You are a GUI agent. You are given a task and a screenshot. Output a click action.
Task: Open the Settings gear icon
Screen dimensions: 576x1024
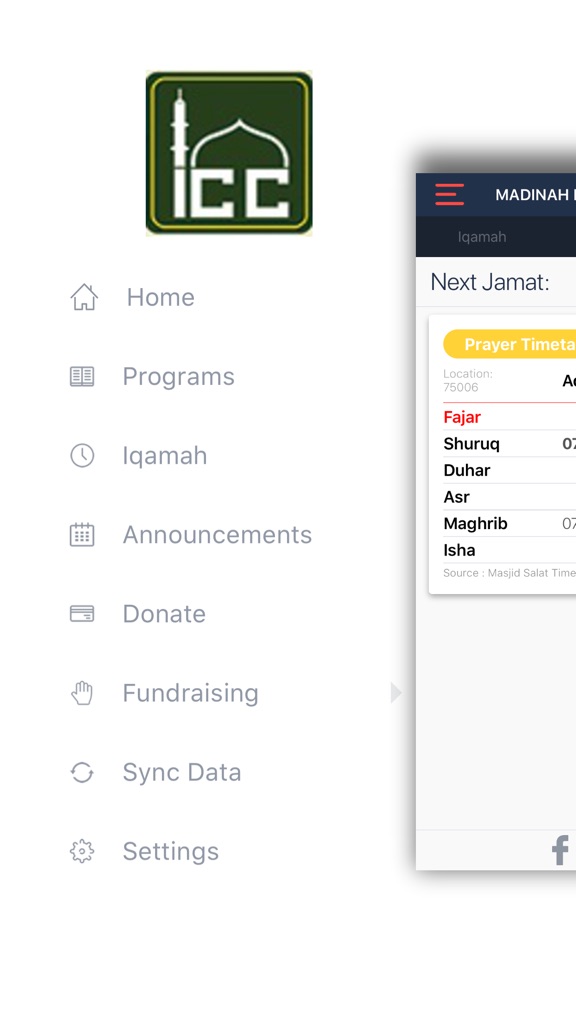tap(83, 850)
